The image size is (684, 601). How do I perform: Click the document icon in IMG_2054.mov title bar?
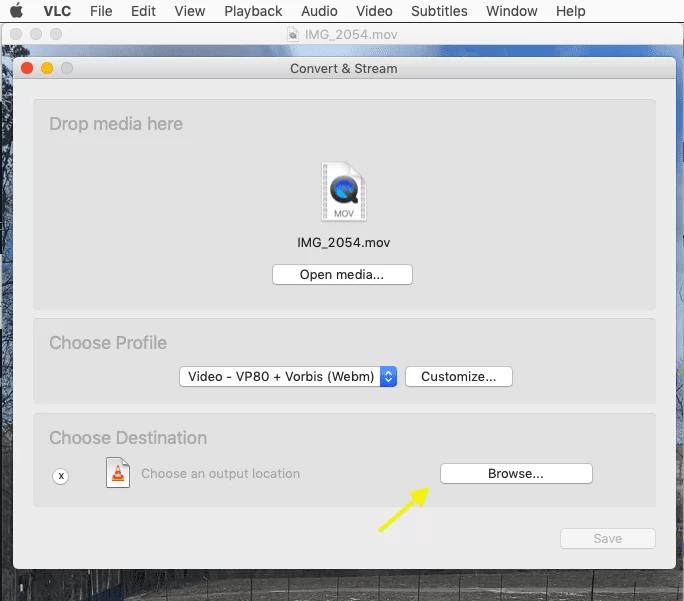tap(293, 34)
